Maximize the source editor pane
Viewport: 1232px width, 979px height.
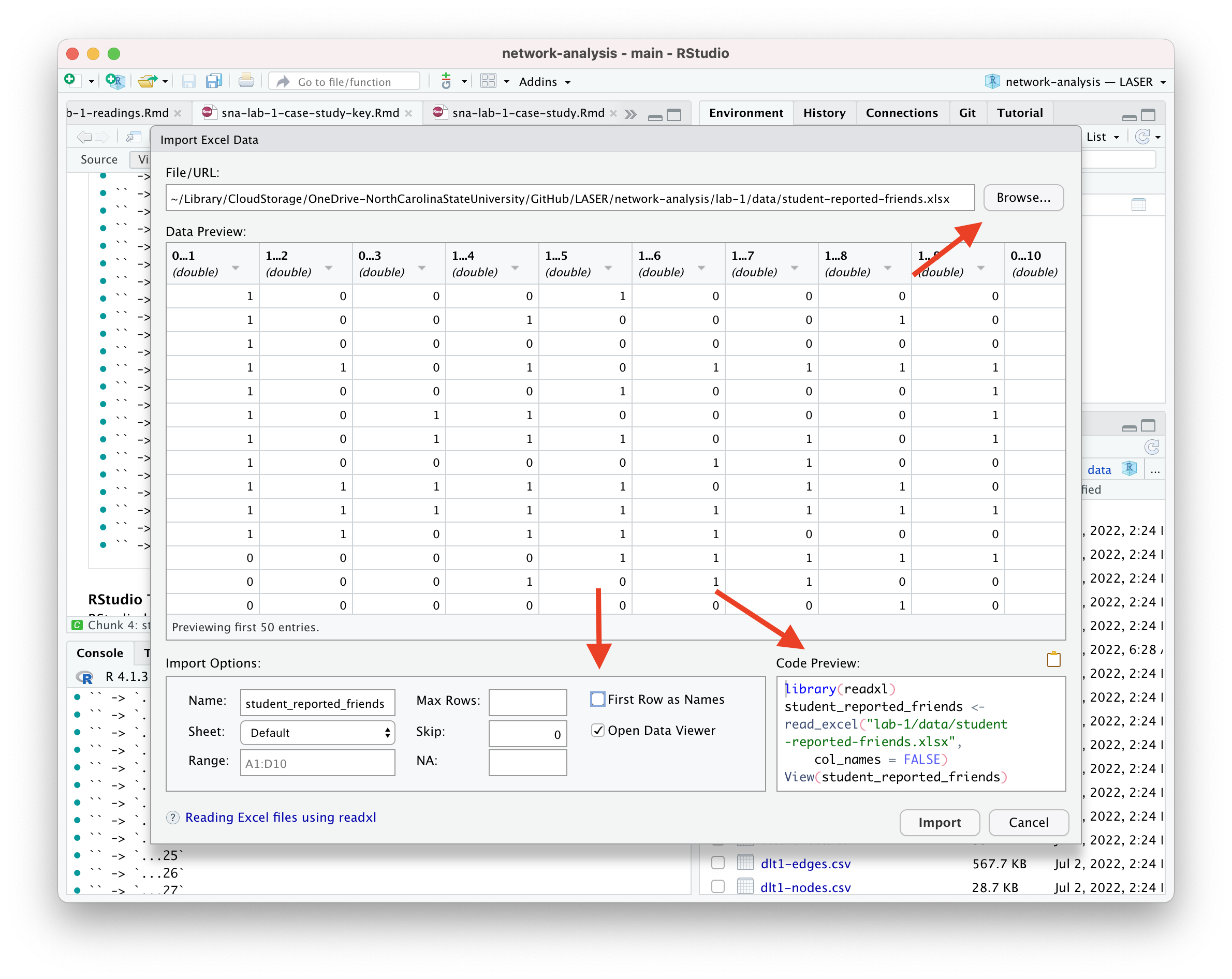[674, 115]
